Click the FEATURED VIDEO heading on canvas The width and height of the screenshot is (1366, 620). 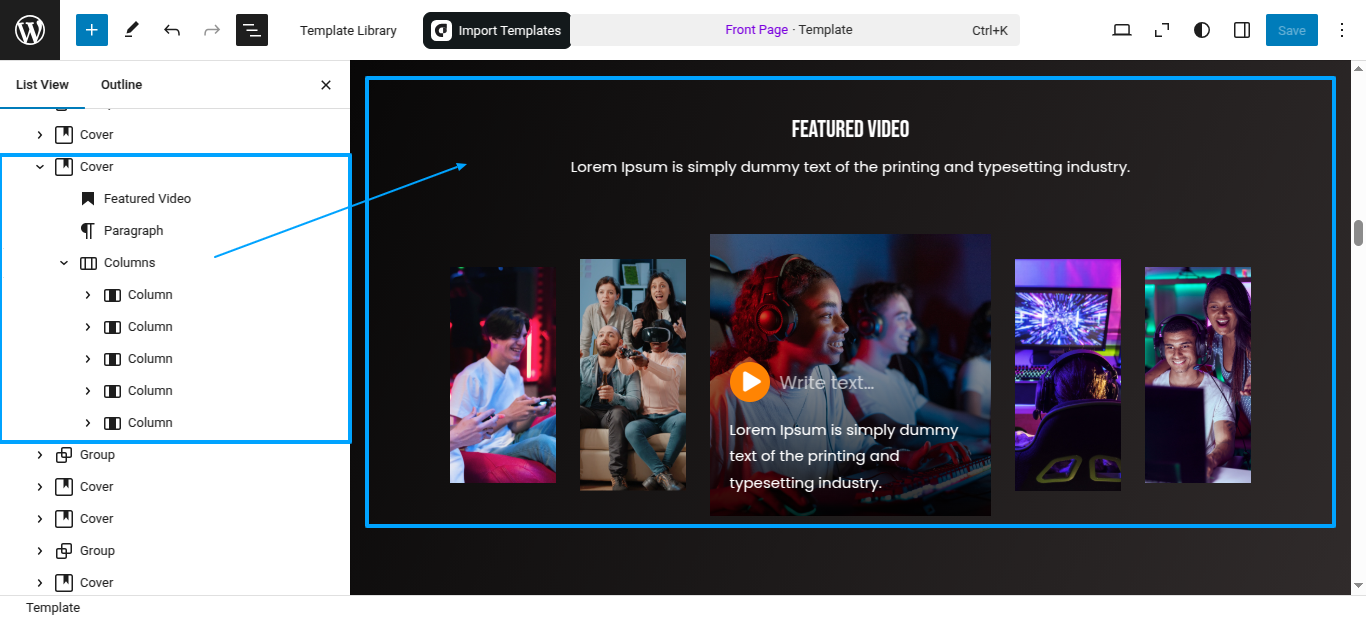(x=850, y=129)
